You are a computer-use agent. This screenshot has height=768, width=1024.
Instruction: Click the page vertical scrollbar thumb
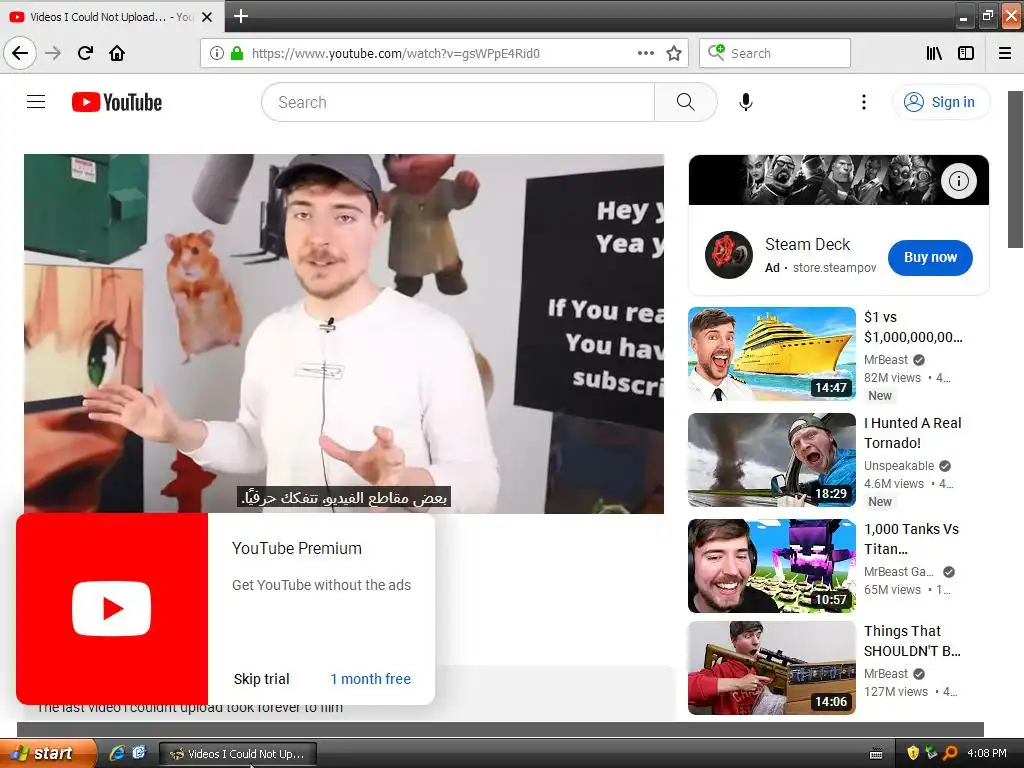coord(1015,169)
